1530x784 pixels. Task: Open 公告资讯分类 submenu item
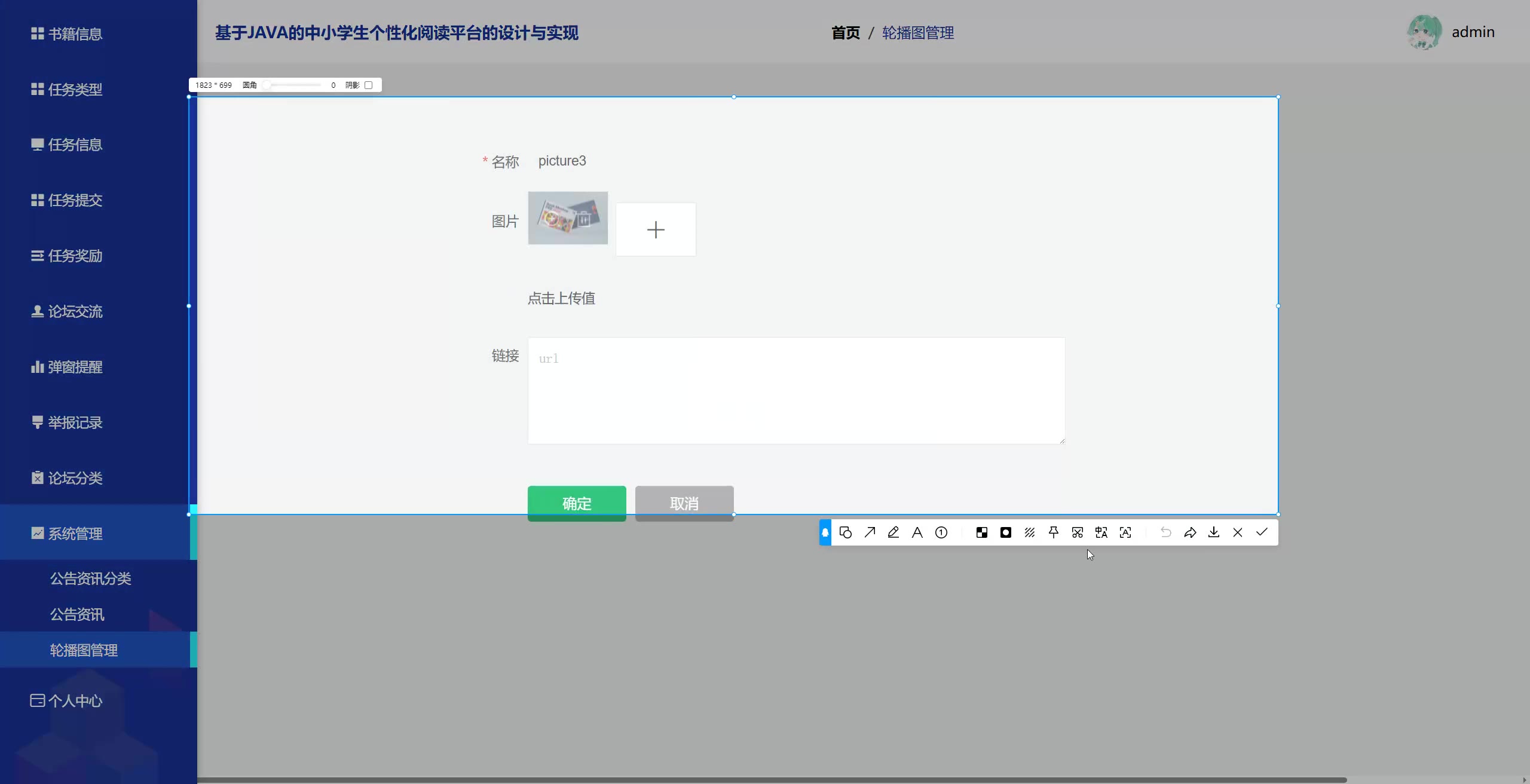(x=90, y=578)
